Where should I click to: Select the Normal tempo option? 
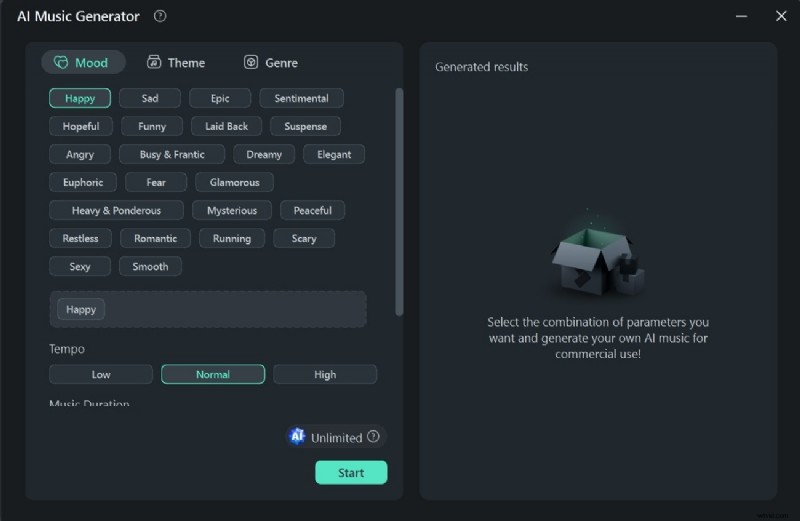point(213,374)
